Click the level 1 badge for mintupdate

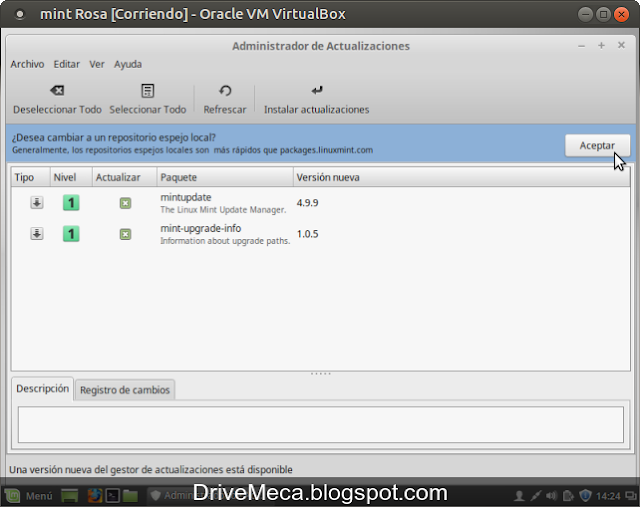(71, 202)
